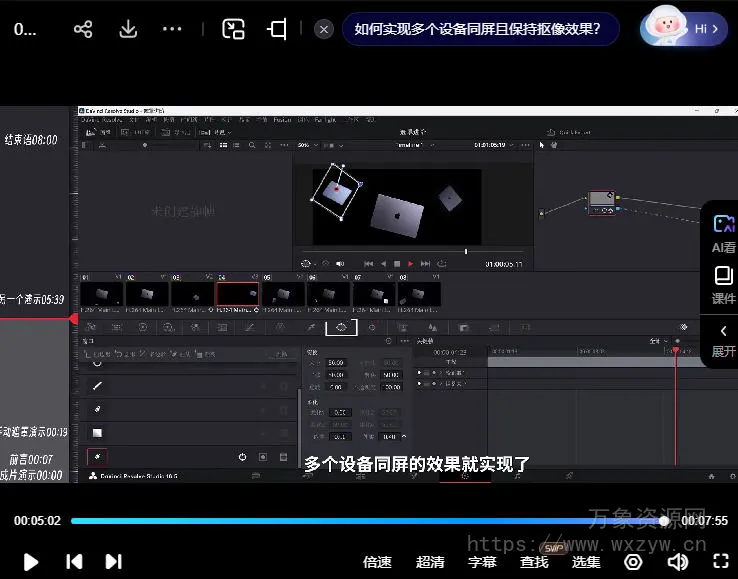Expand the 展开 side panel
Screen dimensions: 738x579
[x=722, y=340]
